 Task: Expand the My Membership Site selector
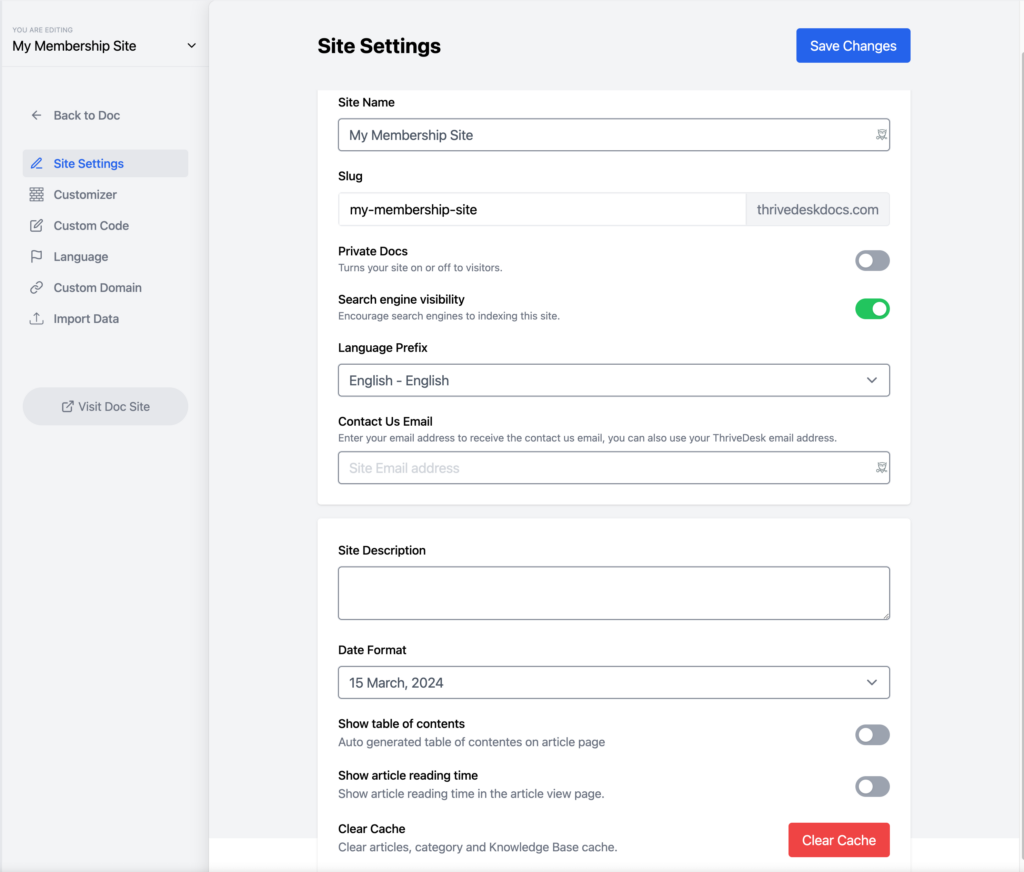pos(190,45)
